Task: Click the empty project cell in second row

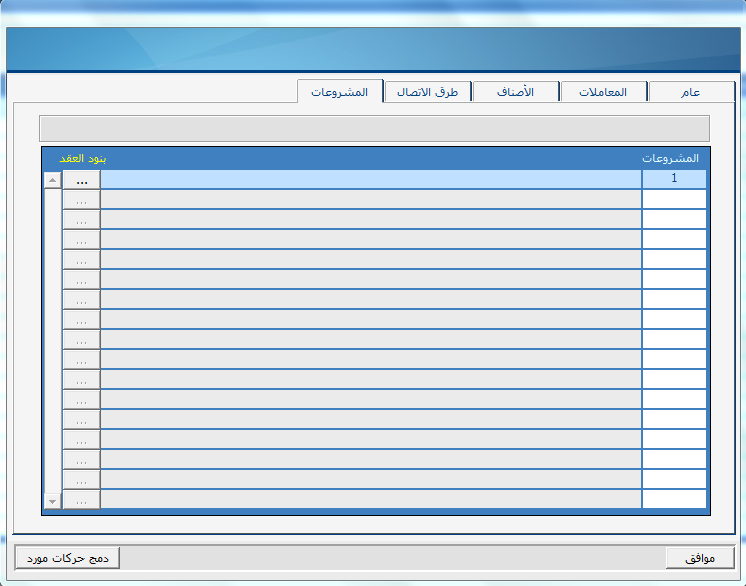Action: [674, 199]
